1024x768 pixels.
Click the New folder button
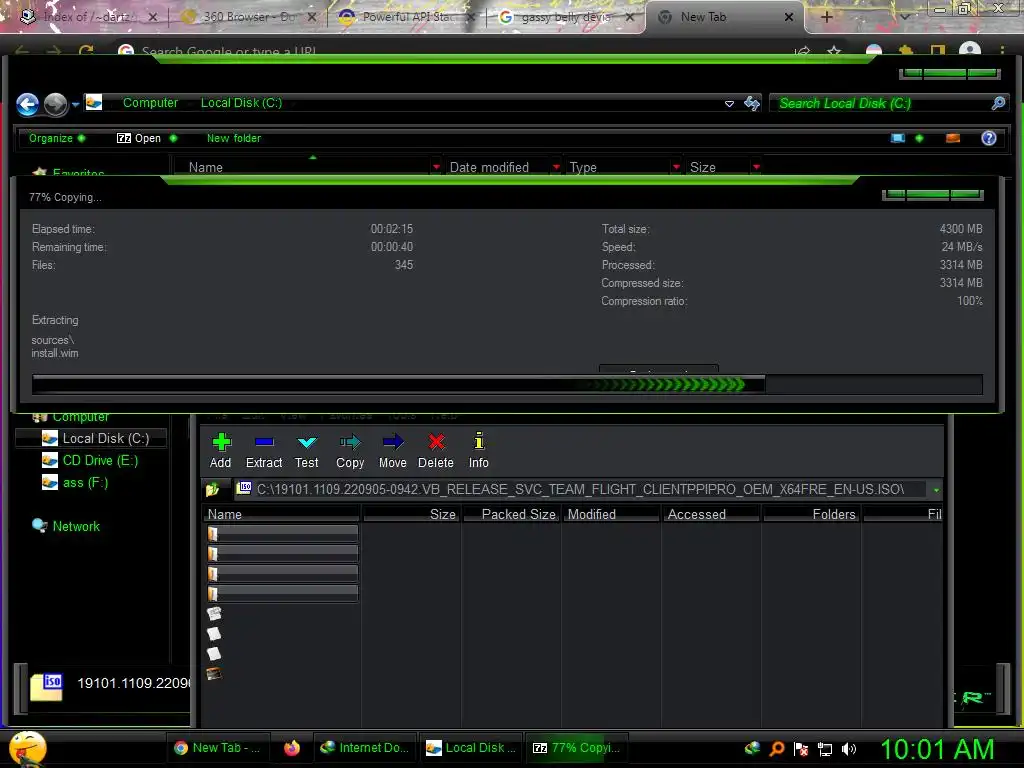point(234,138)
